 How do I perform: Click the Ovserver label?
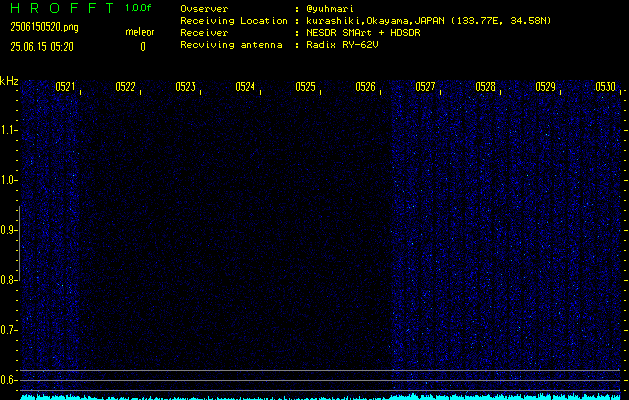[x=204, y=9]
